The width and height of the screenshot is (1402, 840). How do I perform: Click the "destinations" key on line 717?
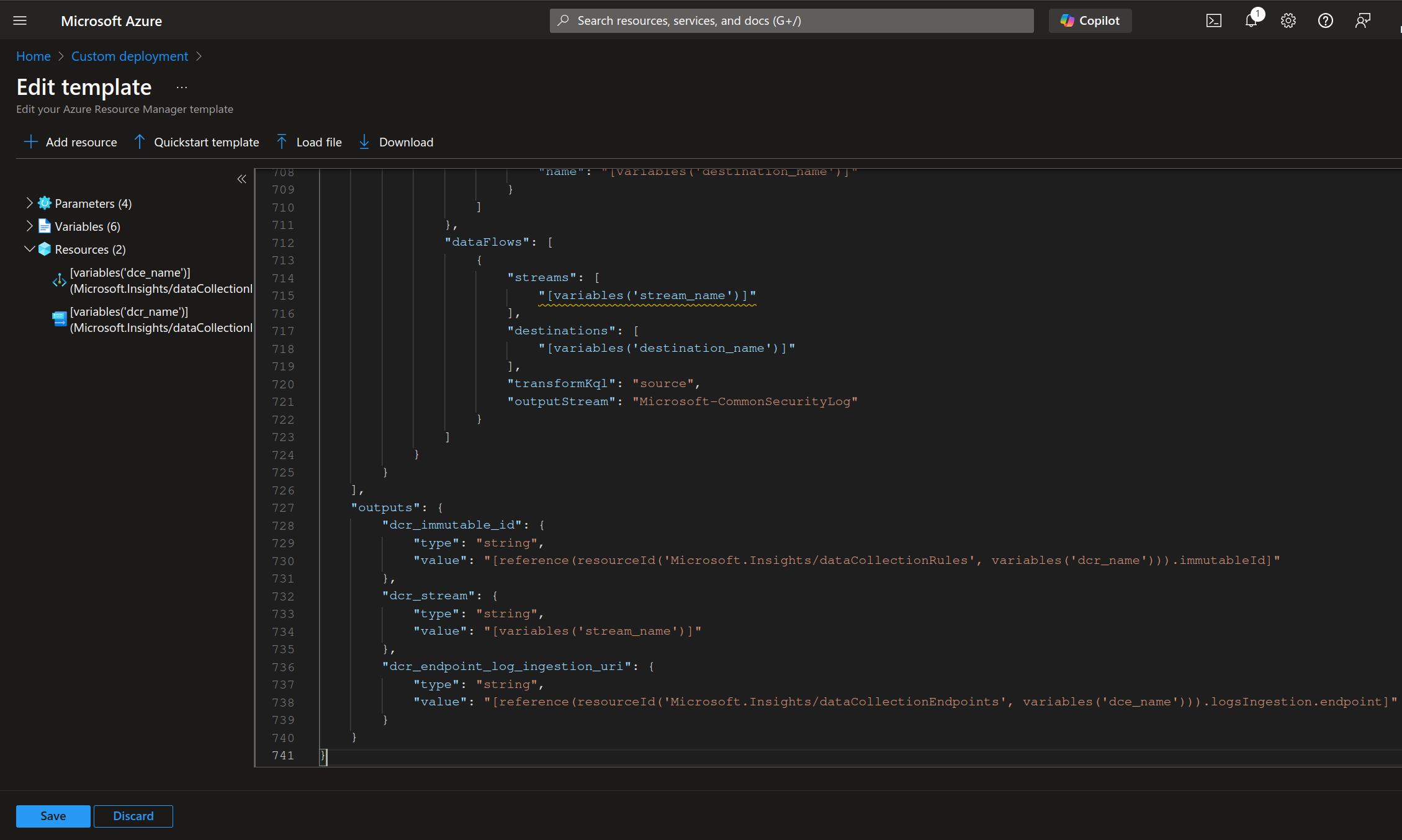[562, 331]
